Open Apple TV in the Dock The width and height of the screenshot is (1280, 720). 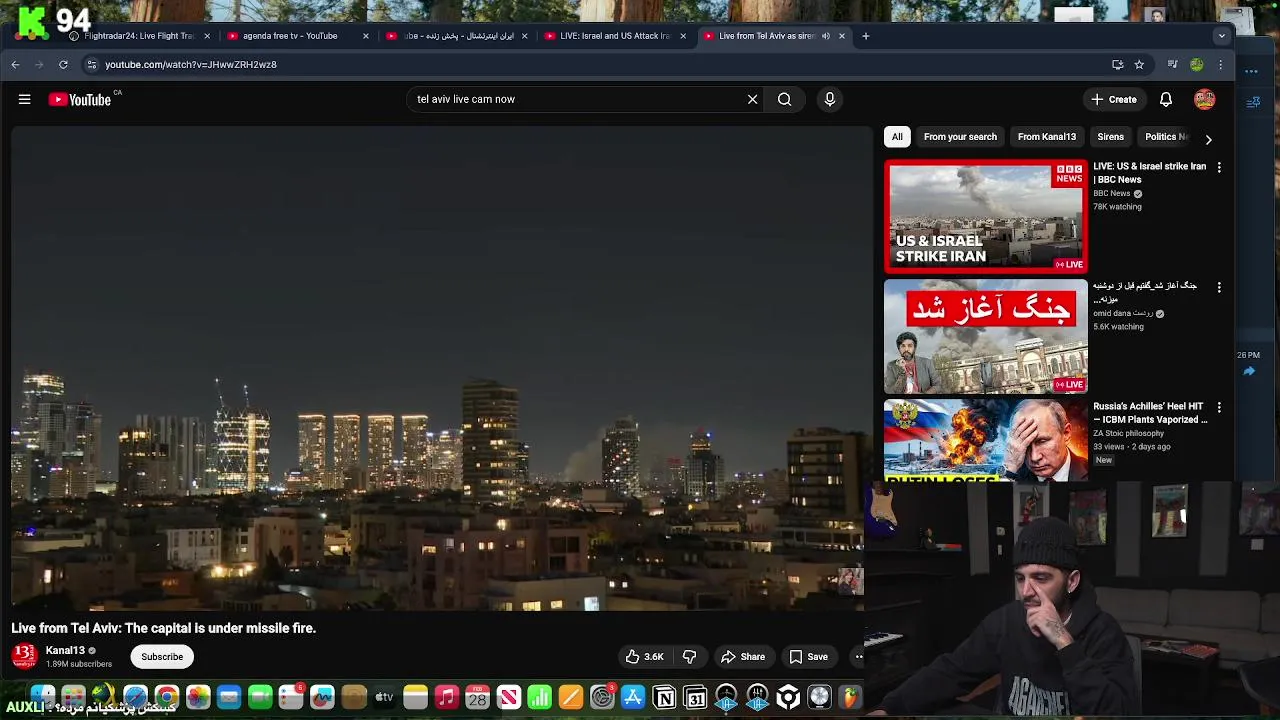pyautogui.click(x=384, y=697)
